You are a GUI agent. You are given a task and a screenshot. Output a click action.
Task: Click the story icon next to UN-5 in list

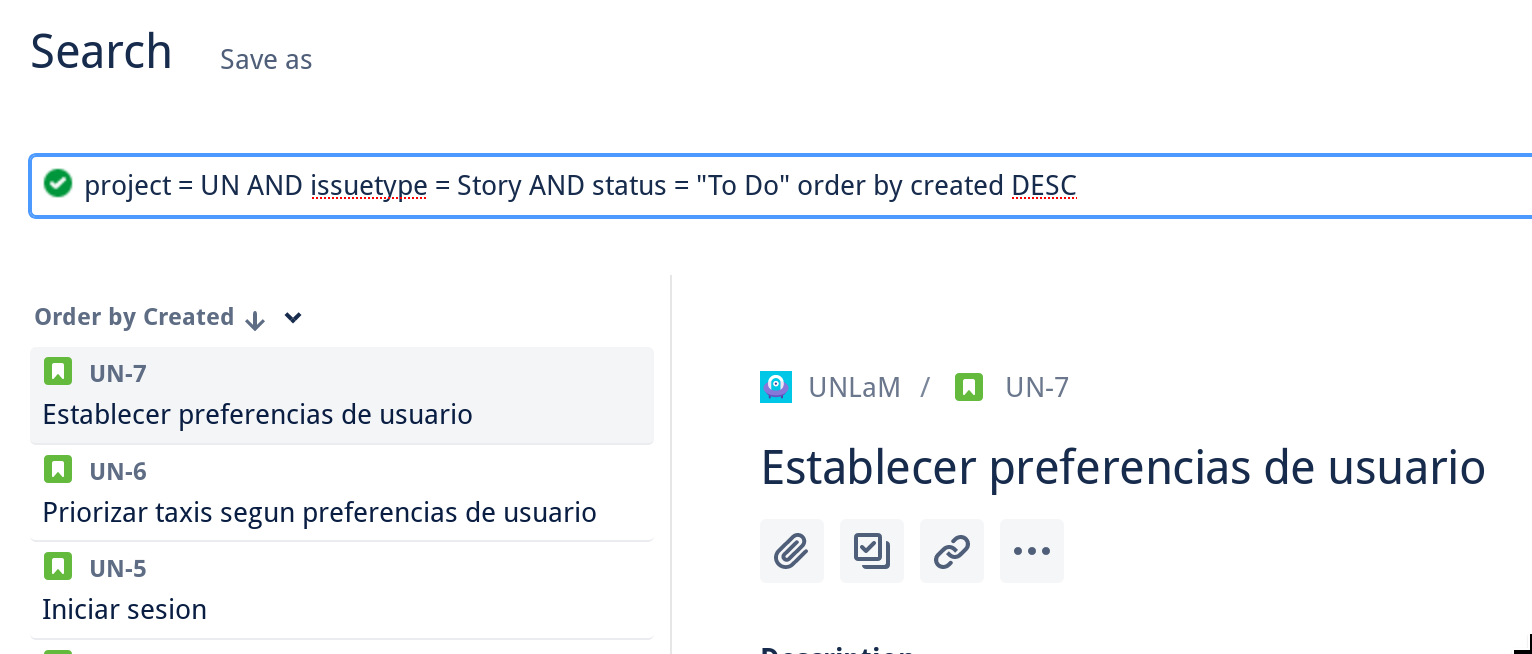(58, 567)
